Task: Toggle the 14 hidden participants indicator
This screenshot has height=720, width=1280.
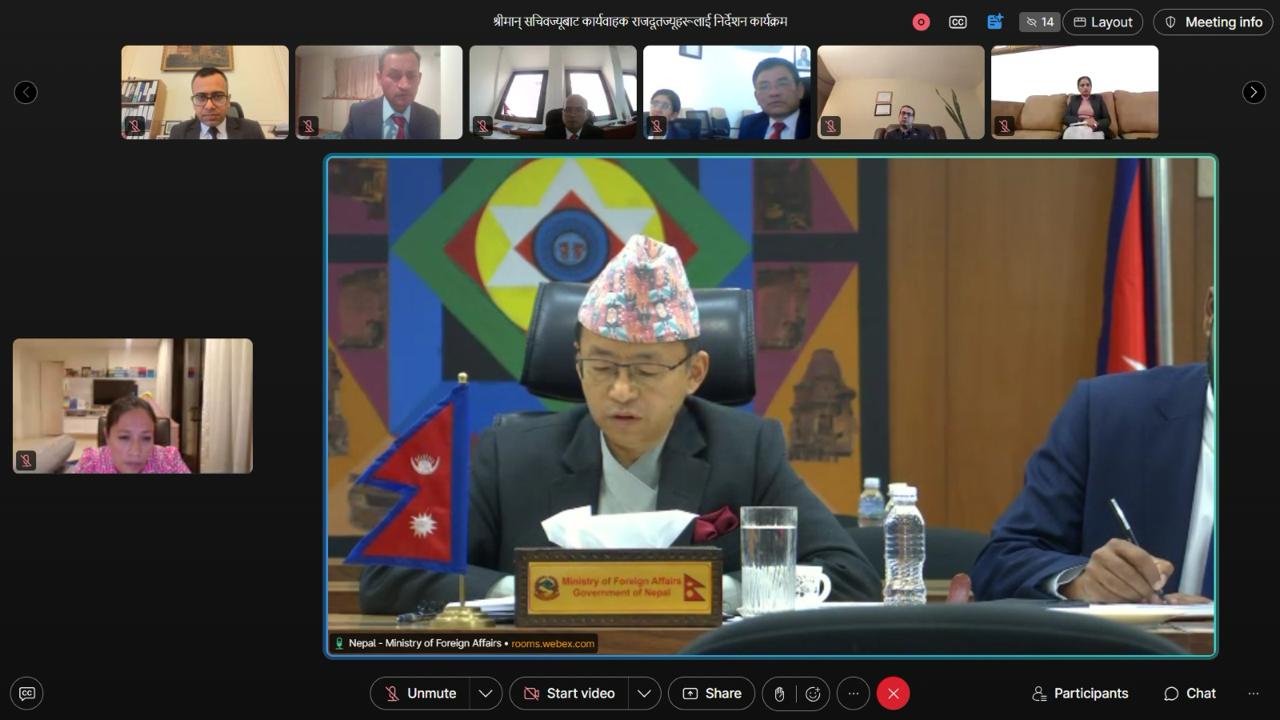Action: pos(1040,22)
